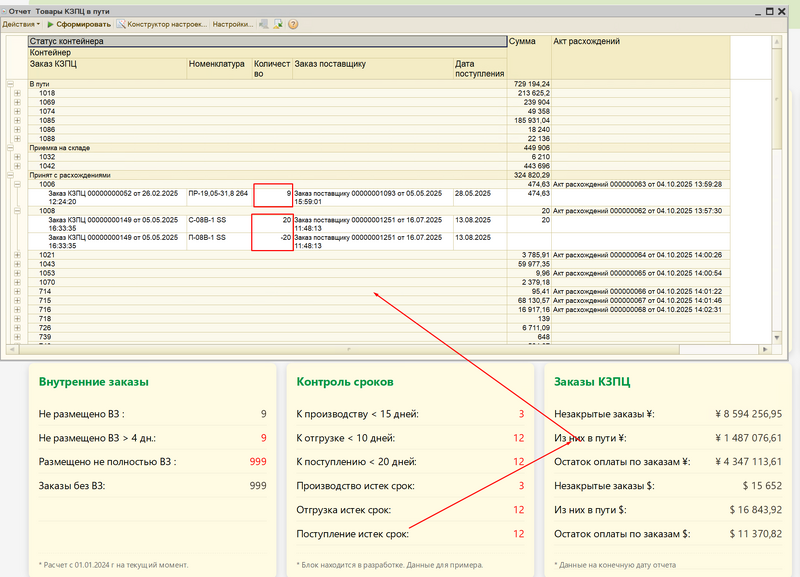Collapse the Приемка на складе group
The width and height of the screenshot is (800, 577).
pyautogui.click(x=10, y=148)
